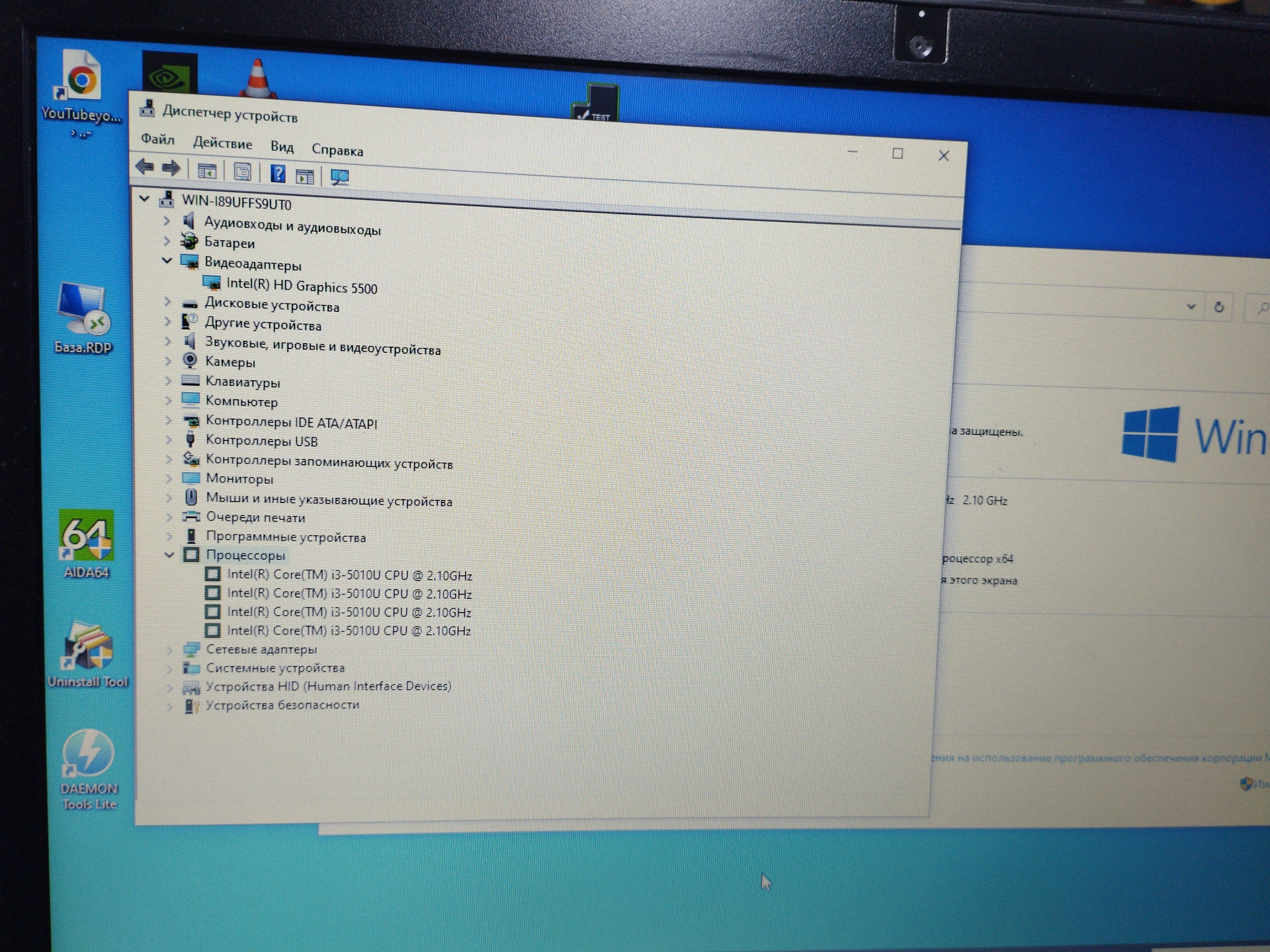Select Intel(R) HD Graphics 5500 adapter
The image size is (1270, 952).
coord(302,286)
